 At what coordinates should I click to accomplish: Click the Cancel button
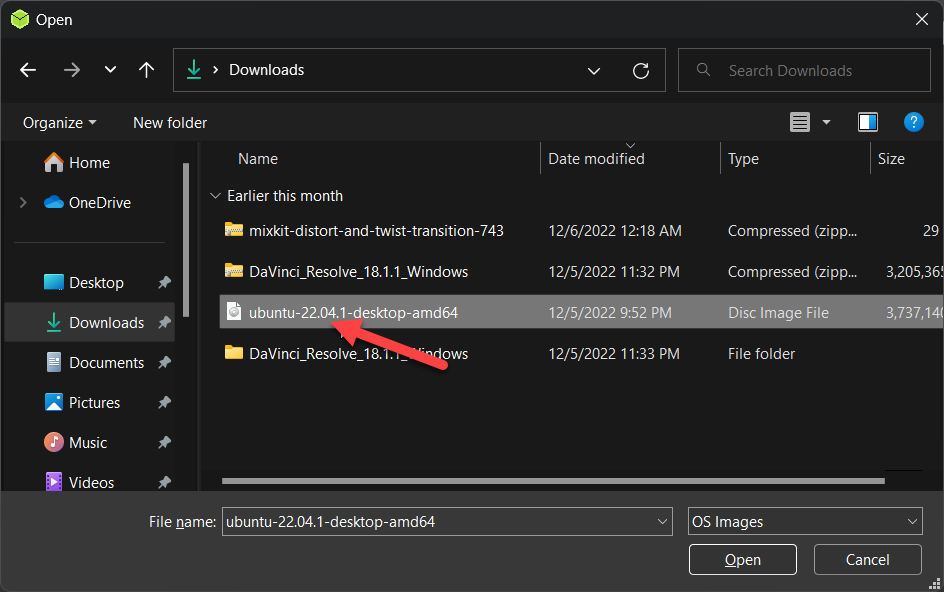pos(867,559)
